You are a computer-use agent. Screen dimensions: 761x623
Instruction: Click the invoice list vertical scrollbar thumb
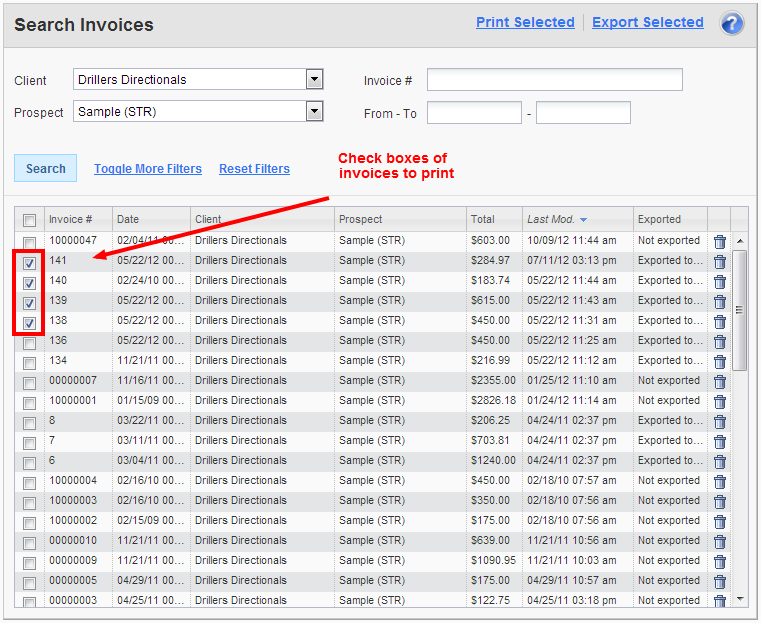click(740, 310)
